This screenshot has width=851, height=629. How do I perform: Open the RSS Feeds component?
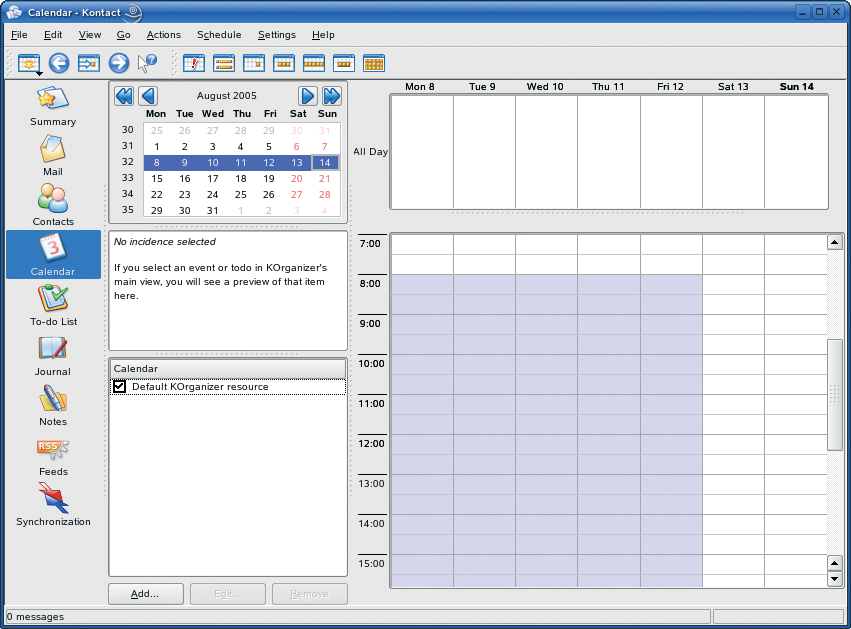53,456
